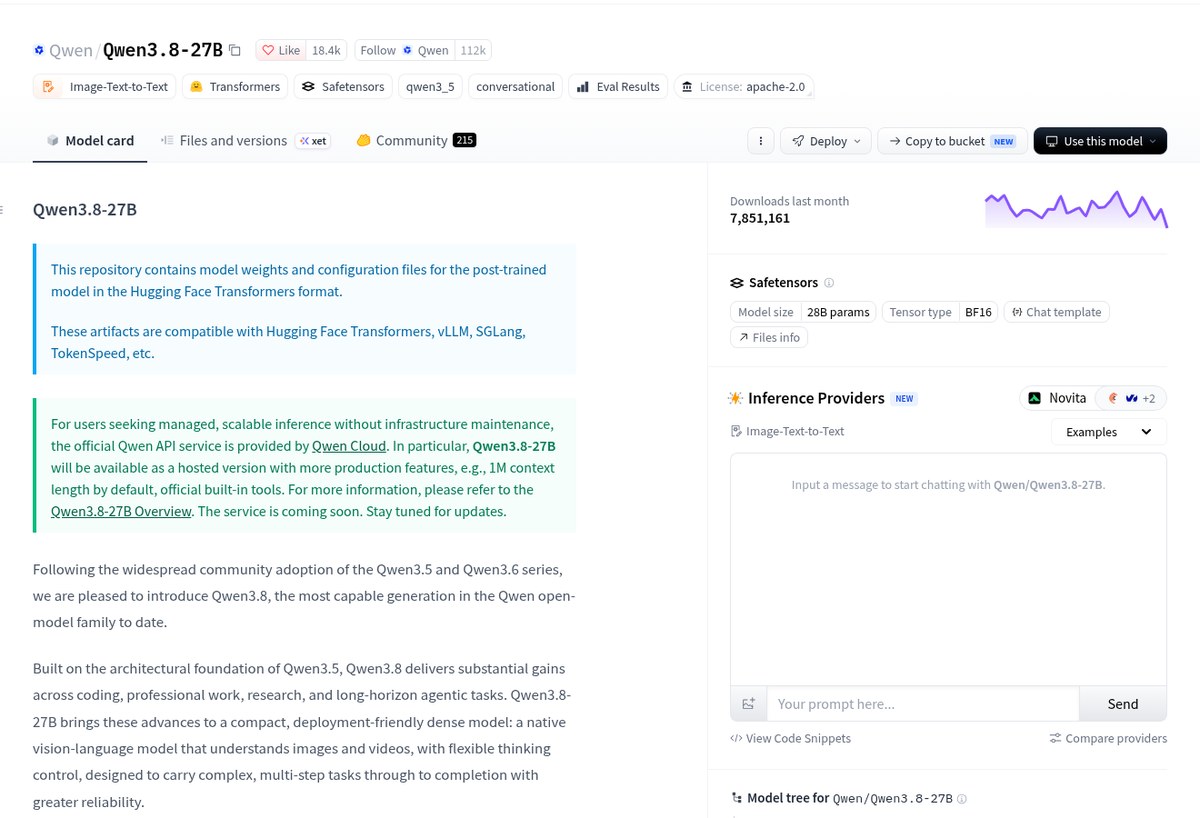This screenshot has width=1200, height=818.
Task: Open Files info in Safetensors section
Action: point(769,338)
